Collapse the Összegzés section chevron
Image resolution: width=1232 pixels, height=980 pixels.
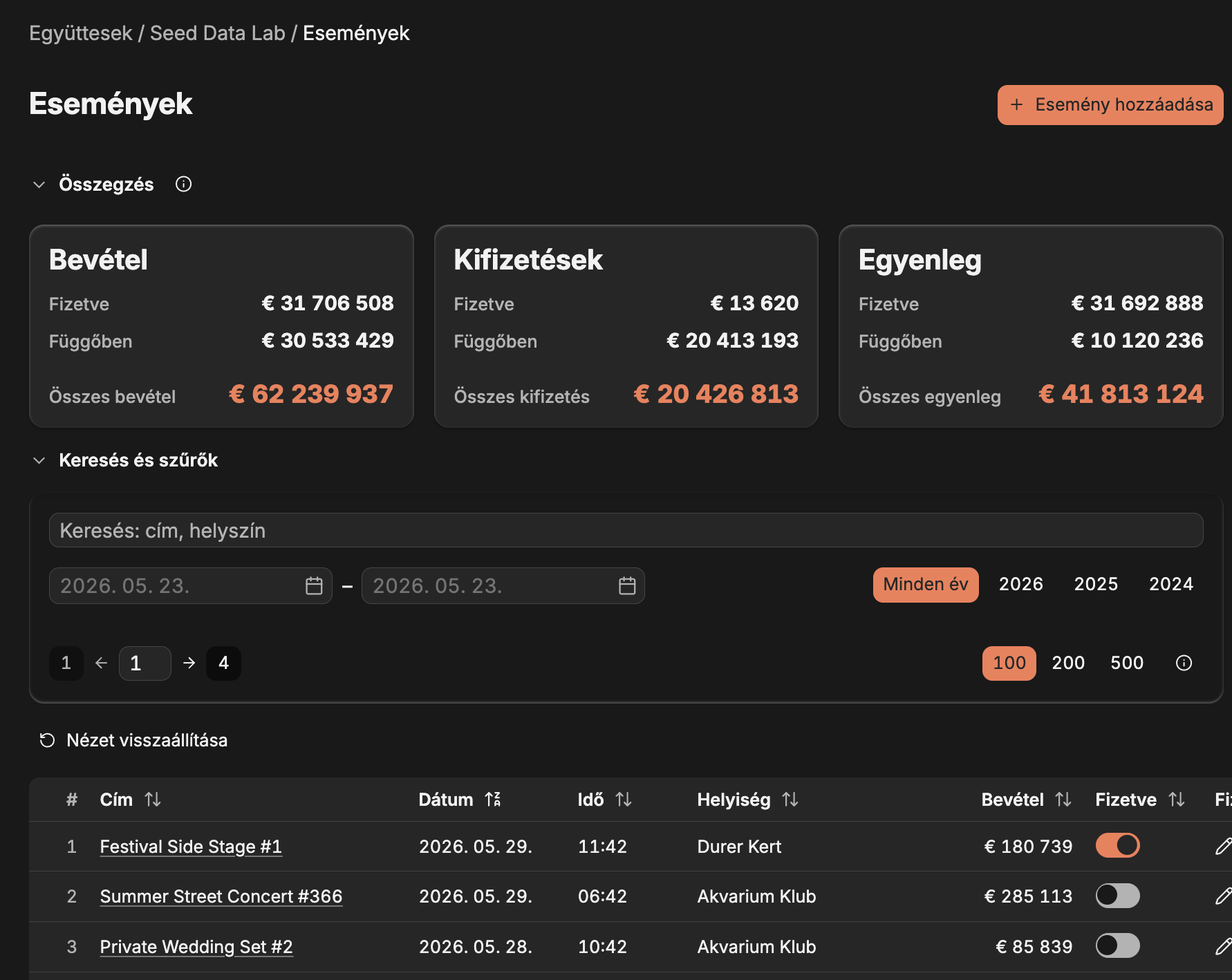pyautogui.click(x=39, y=185)
